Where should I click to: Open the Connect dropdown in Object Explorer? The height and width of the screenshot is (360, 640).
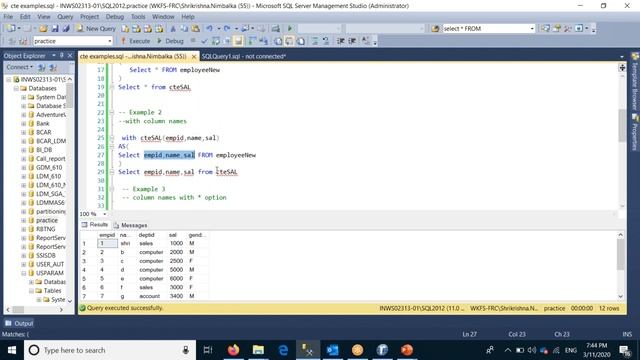click(x=19, y=67)
